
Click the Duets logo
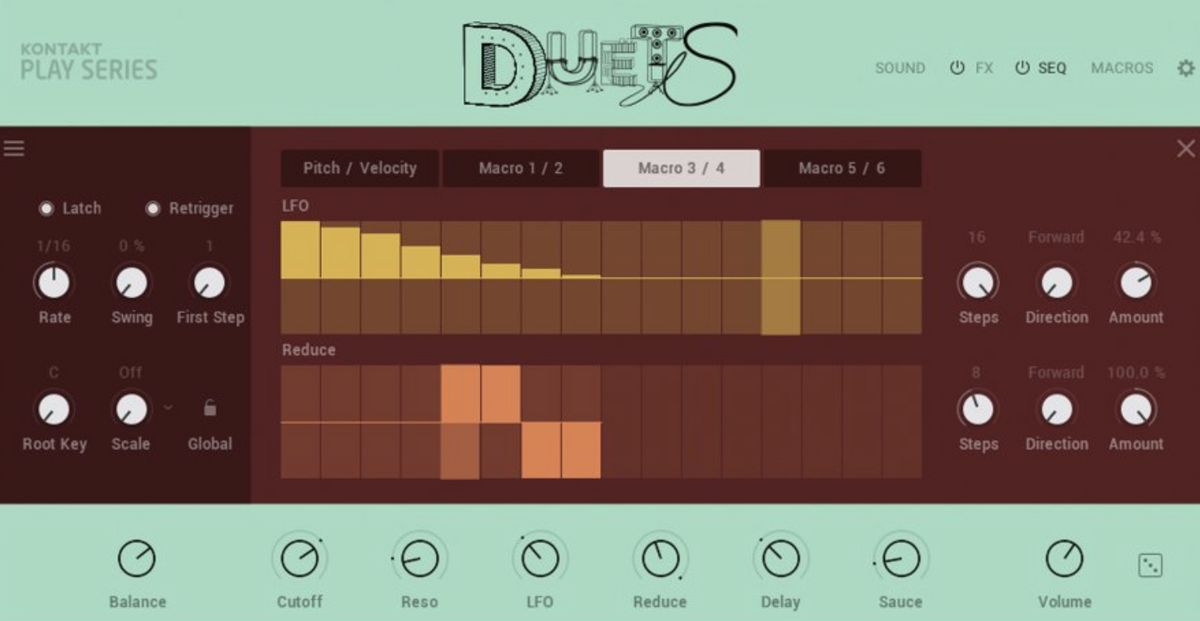click(x=600, y=64)
